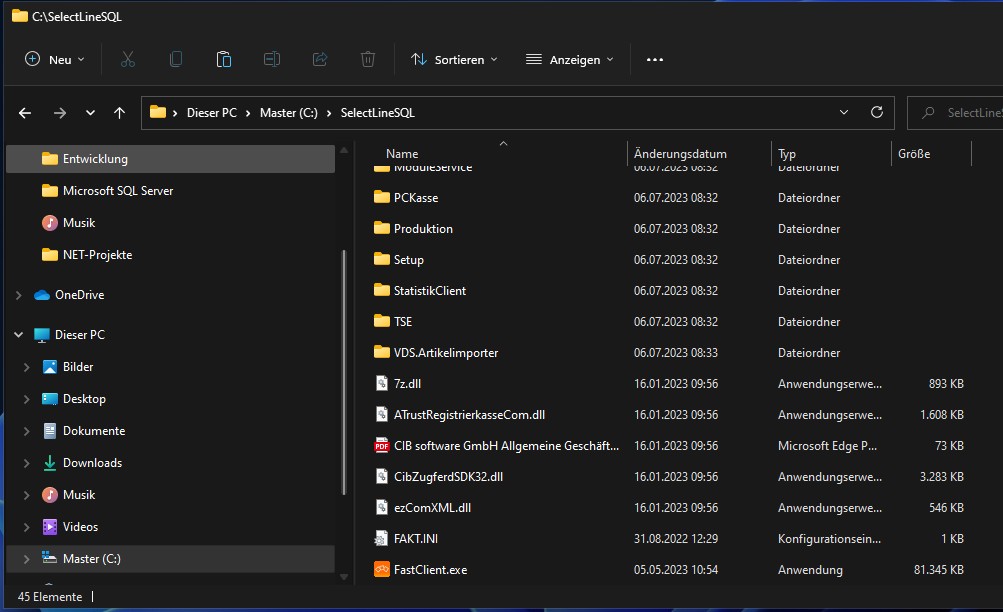Collapse the Dieser PC tree node
The height and width of the screenshot is (612, 1003).
click(x=19, y=334)
